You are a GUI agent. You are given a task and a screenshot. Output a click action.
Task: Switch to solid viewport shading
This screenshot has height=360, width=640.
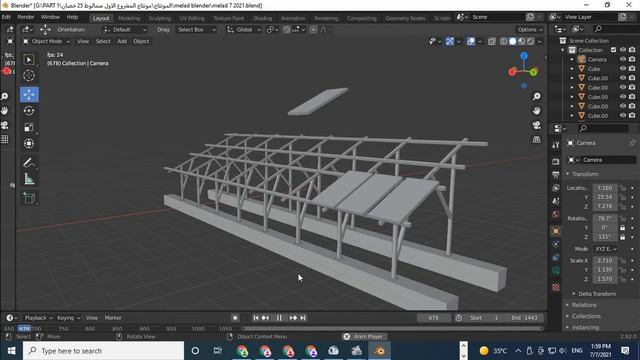click(x=513, y=41)
